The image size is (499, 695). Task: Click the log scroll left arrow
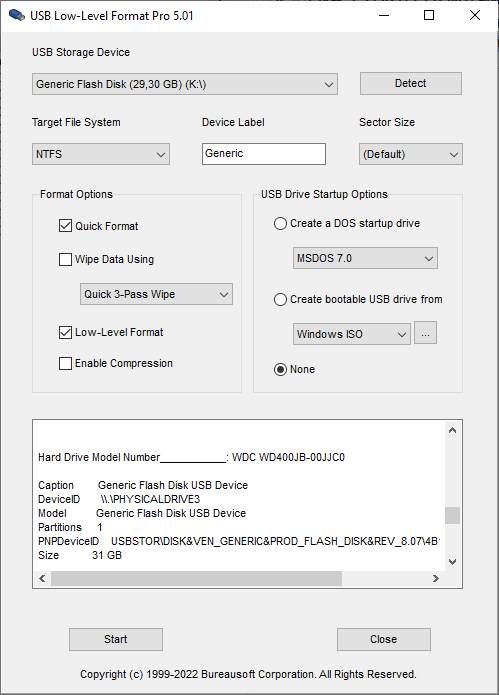[x=42, y=578]
